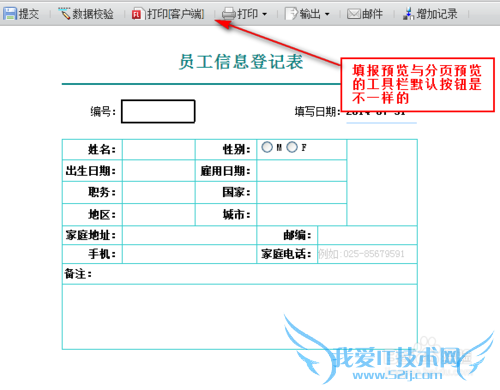
Task: Click the 国家: label text
Action: [237, 192]
